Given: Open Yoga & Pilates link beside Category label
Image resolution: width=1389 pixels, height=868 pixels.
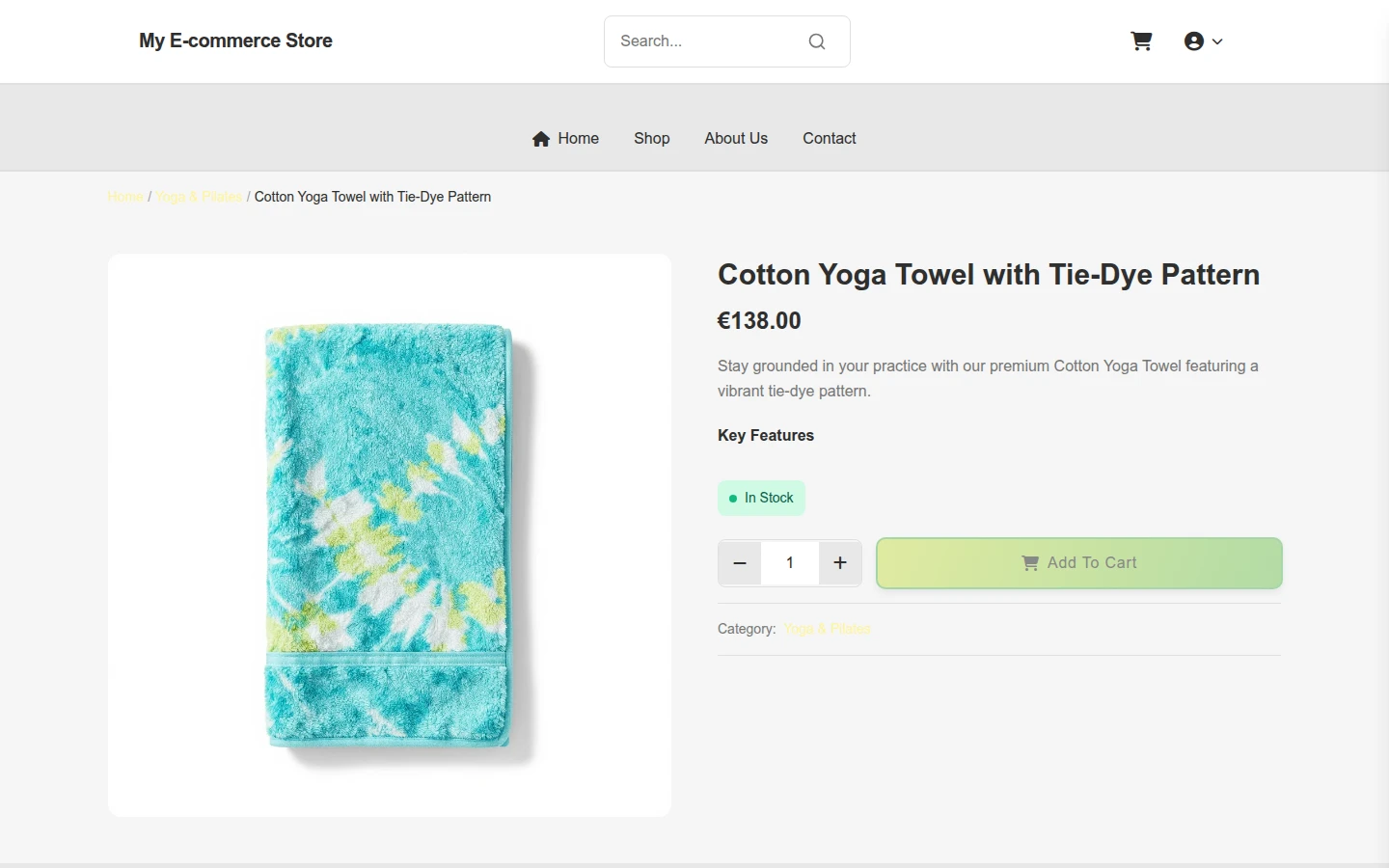Looking at the screenshot, I should 828,629.
